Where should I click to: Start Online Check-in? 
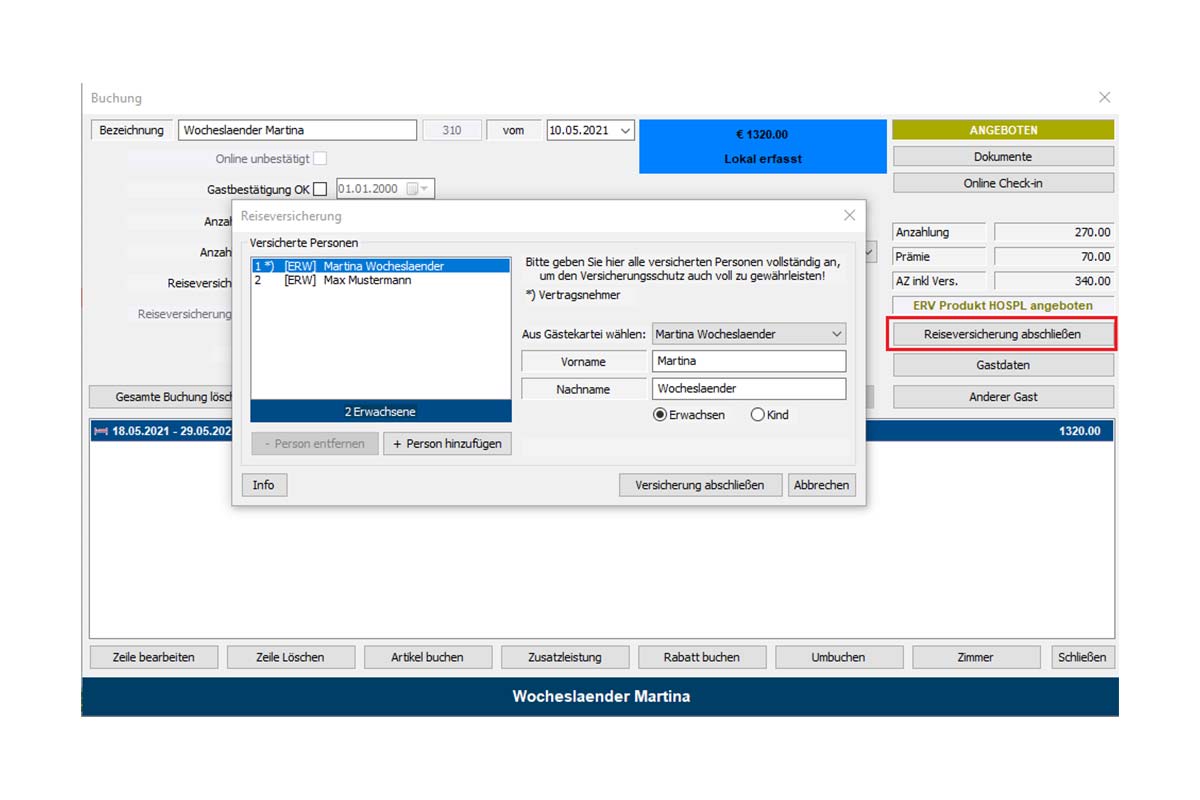coord(1002,183)
